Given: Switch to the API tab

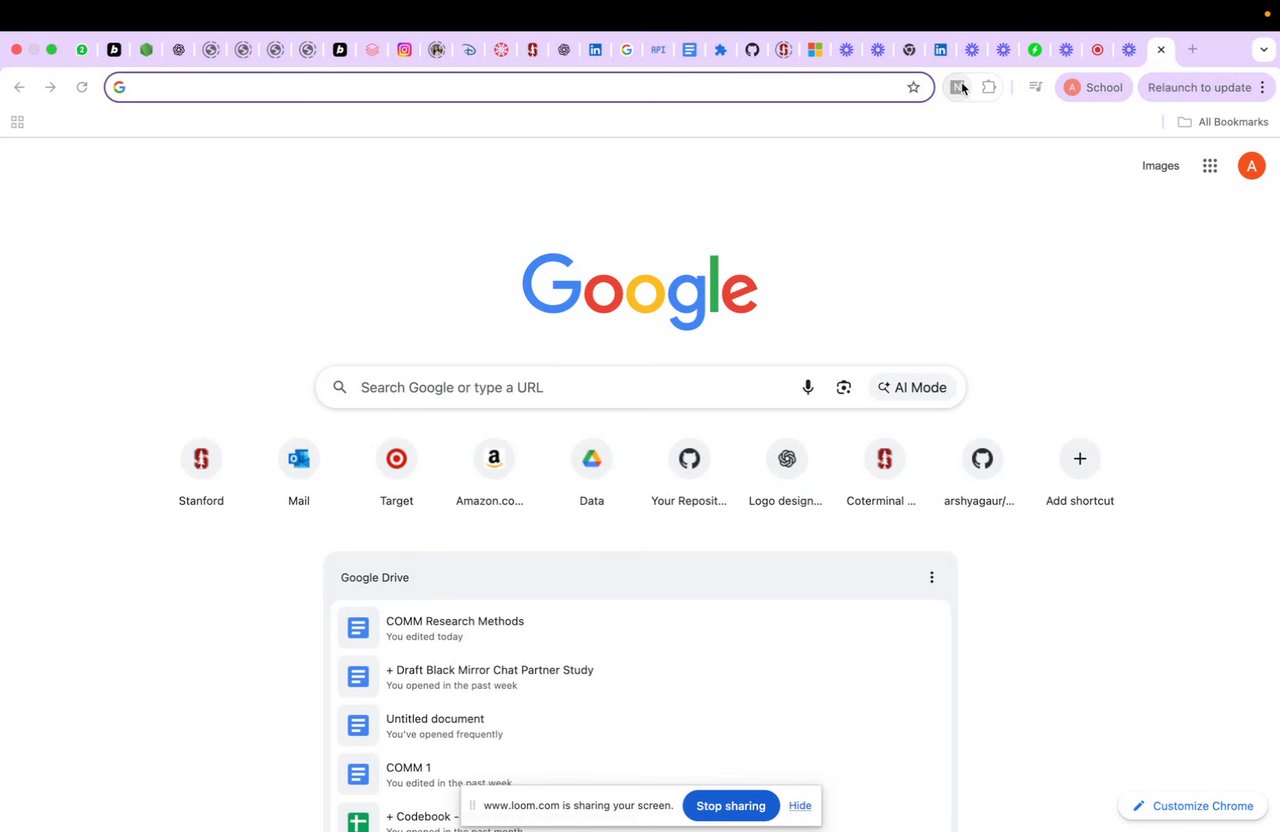Looking at the screenshot, I should 658,49.
